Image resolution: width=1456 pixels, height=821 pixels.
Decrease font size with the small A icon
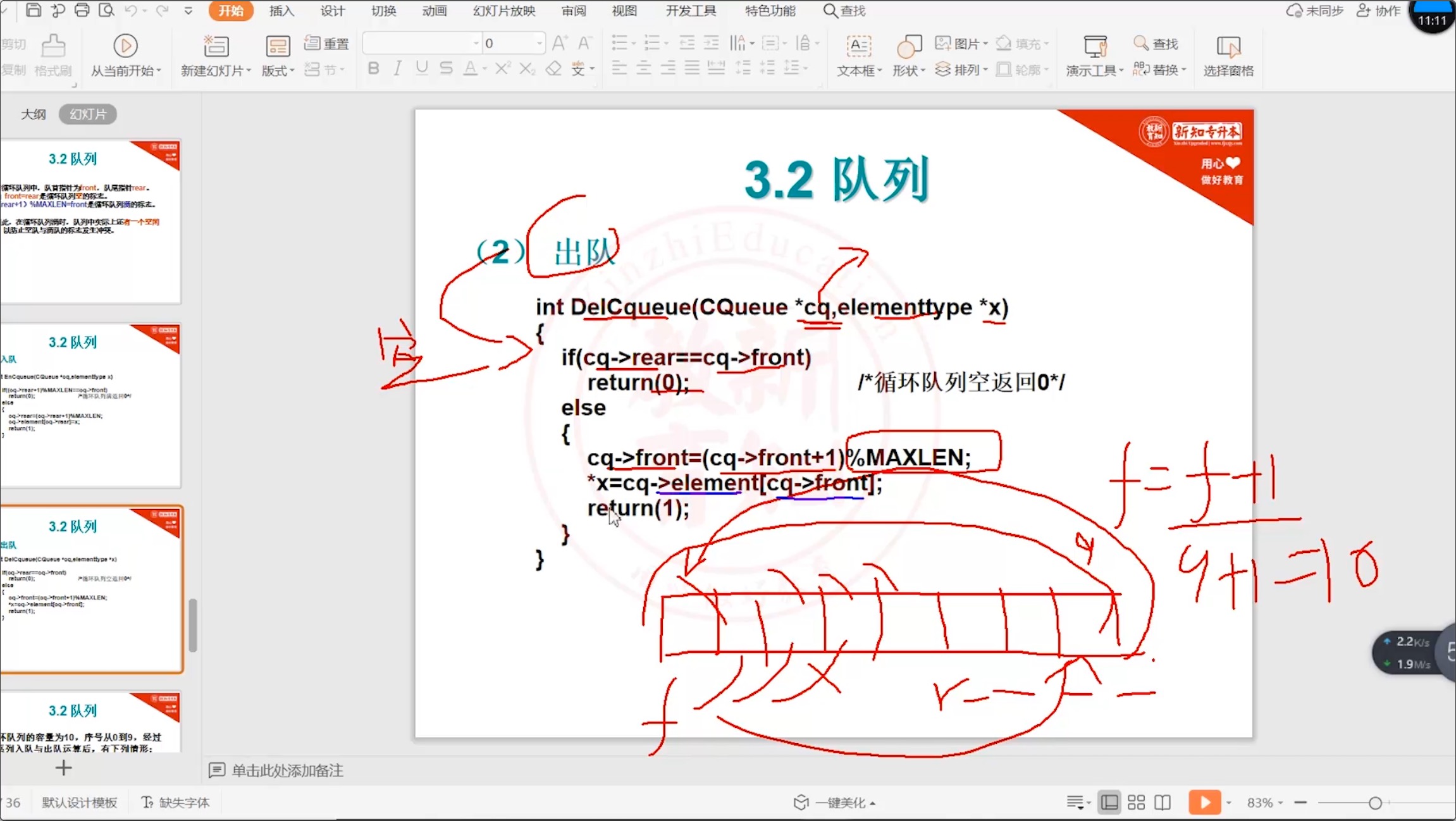click(584, 44)
